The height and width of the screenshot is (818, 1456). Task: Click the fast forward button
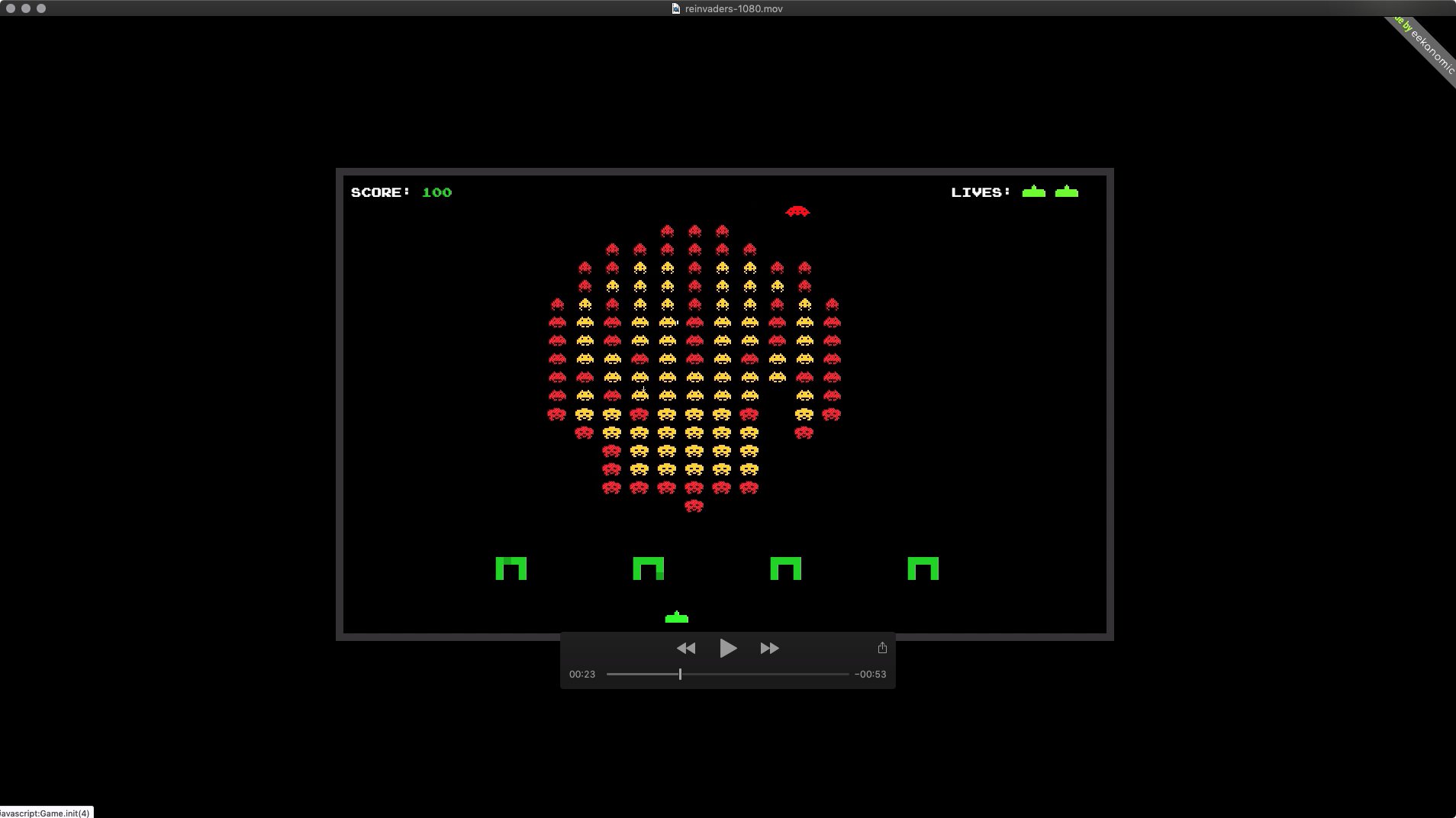click(x=770, y=649)
